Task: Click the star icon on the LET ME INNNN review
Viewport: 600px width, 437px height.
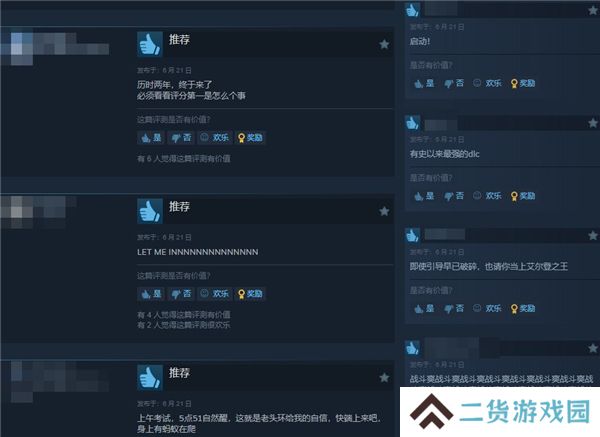Action: tap(384, 211)
